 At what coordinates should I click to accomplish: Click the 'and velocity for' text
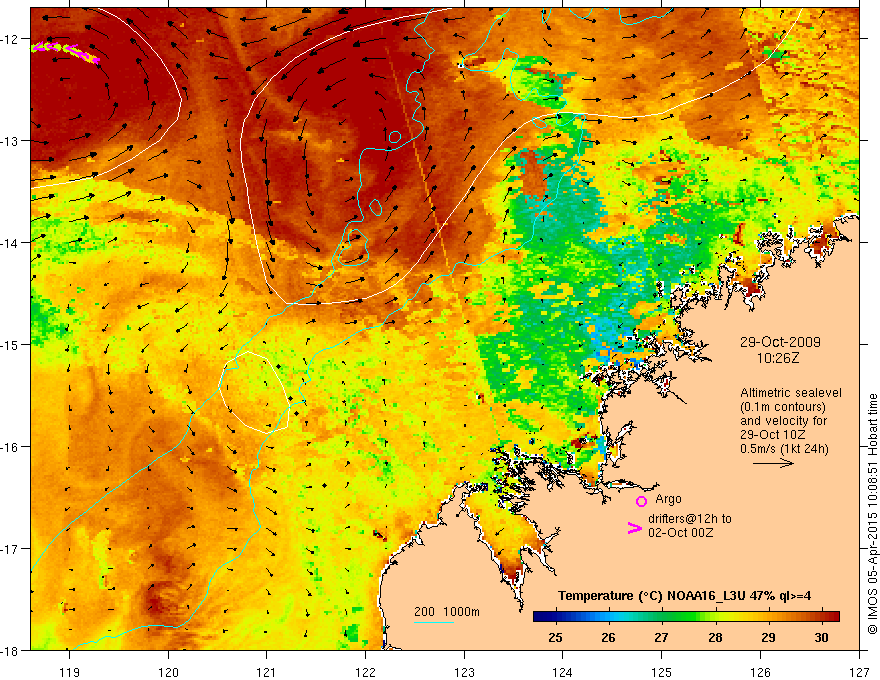pyautogui.click(x=783, y=421)
